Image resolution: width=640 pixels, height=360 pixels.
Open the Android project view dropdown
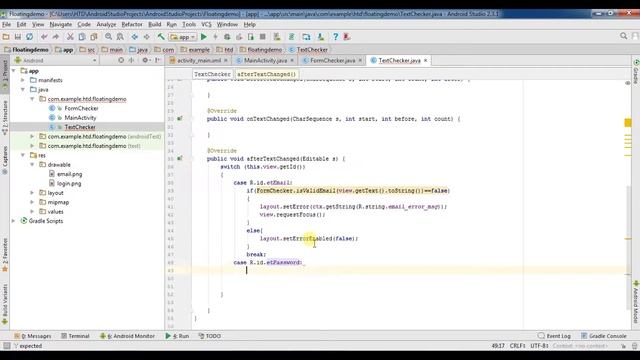tap(56, 60)
